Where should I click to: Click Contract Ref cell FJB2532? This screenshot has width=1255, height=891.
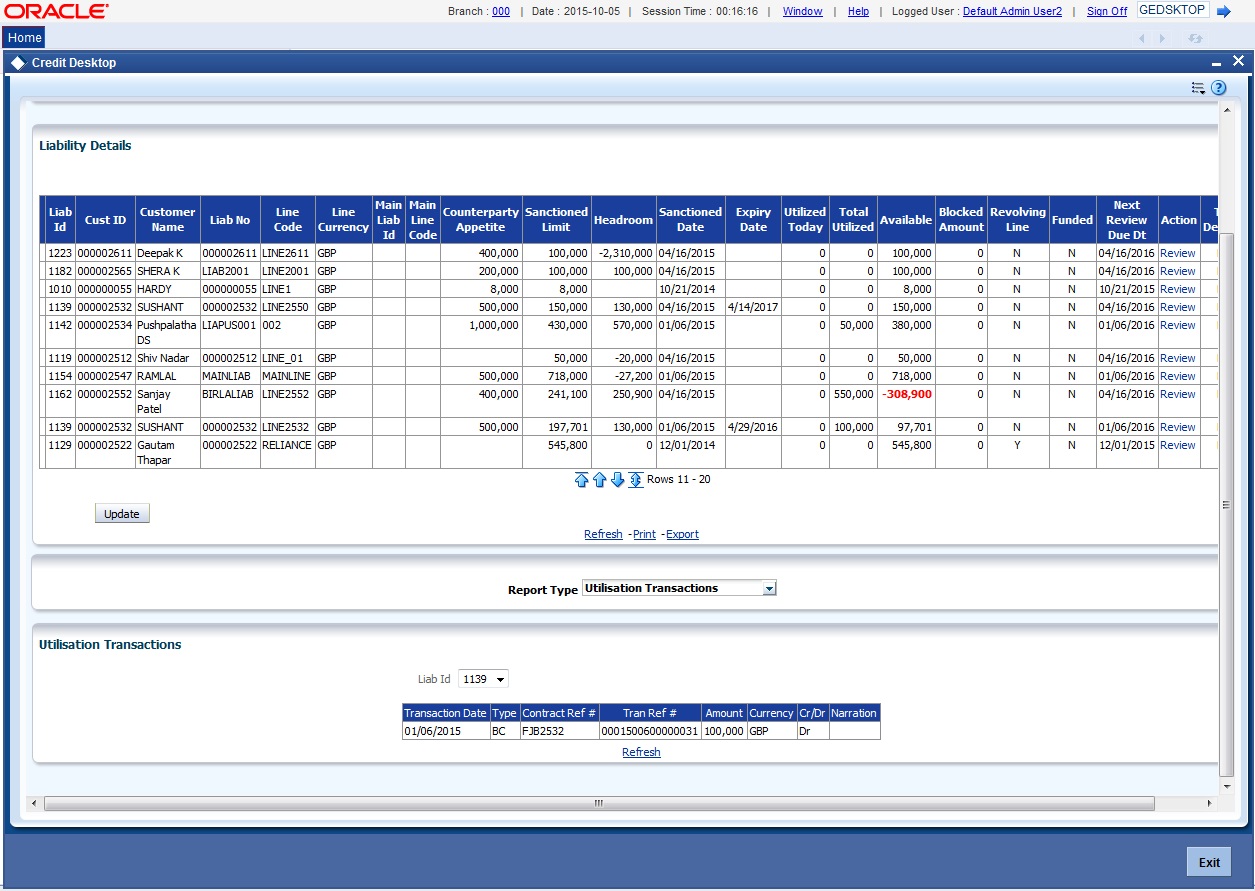pos(558,731)
